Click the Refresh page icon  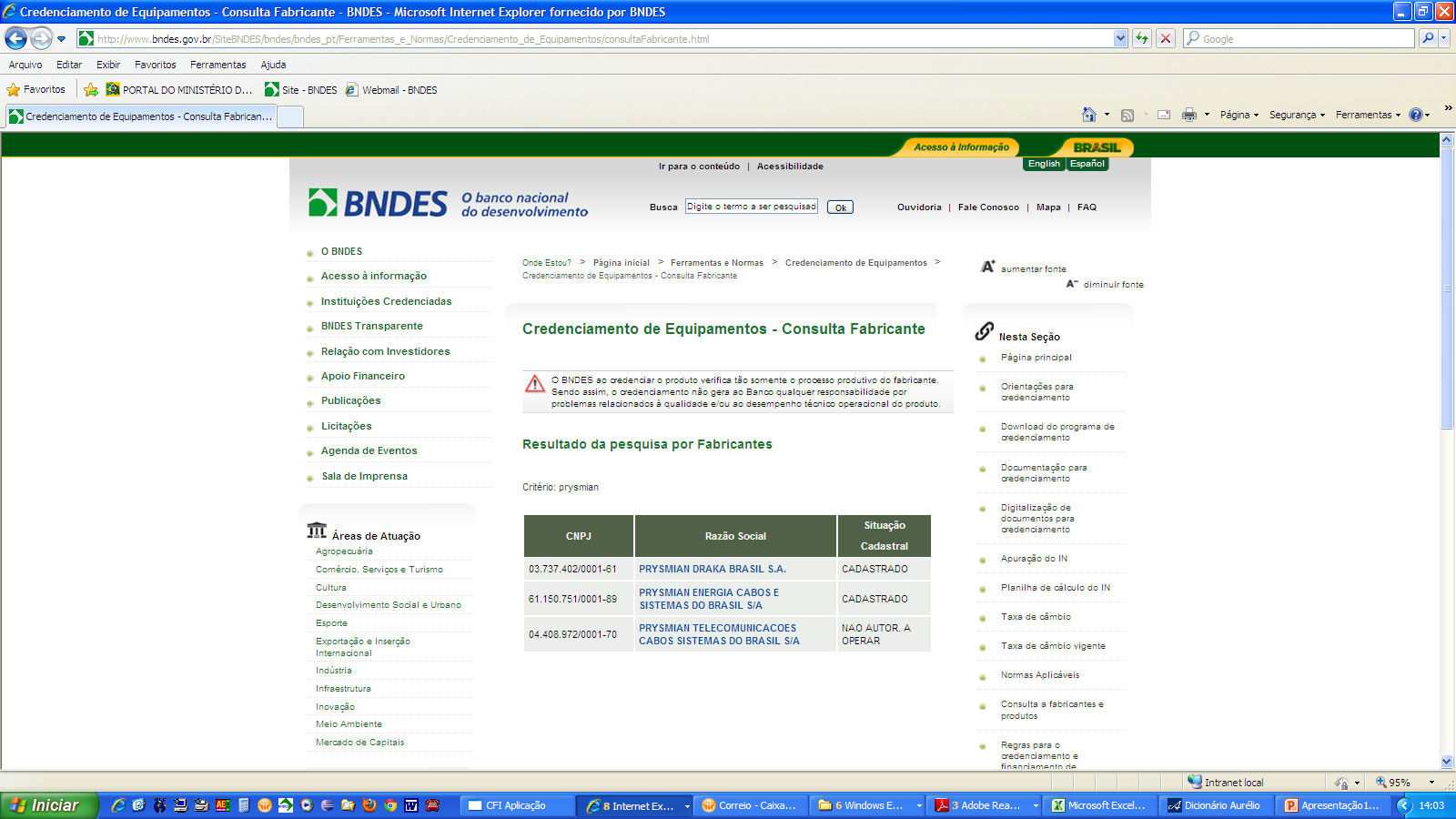1142,38
